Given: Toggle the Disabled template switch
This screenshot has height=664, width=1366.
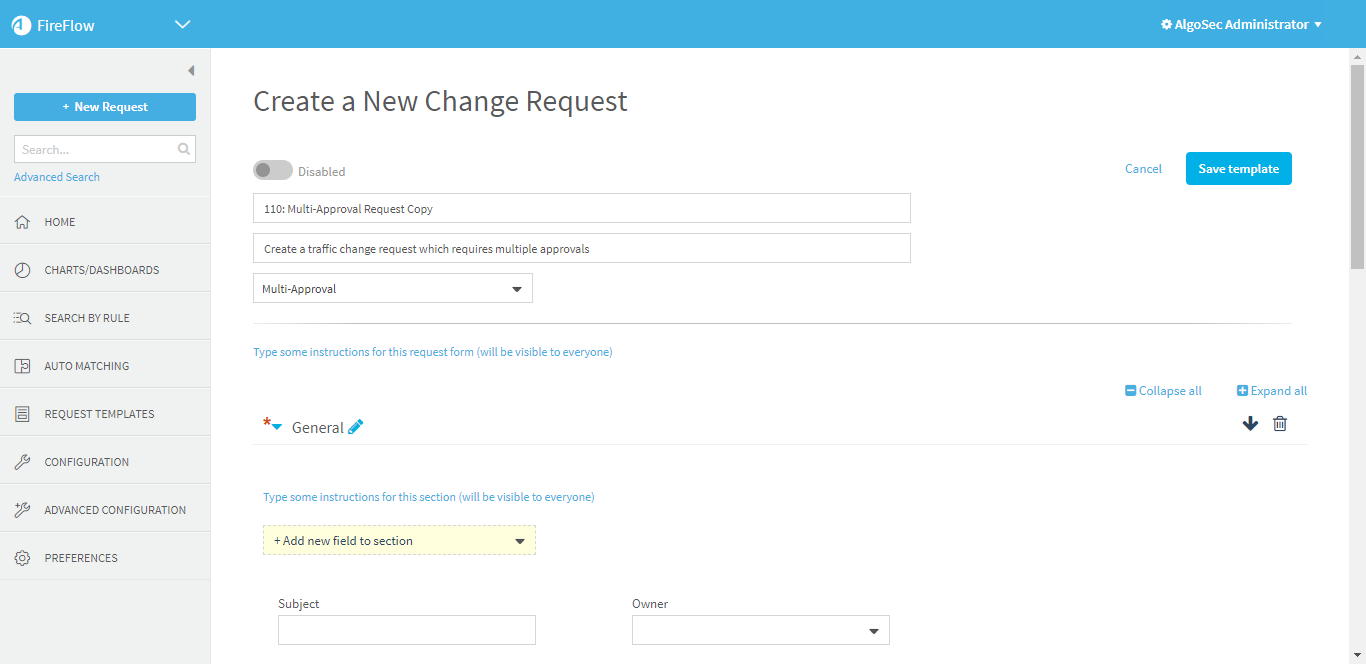Looking at the screenshot, I should point(272,171).
